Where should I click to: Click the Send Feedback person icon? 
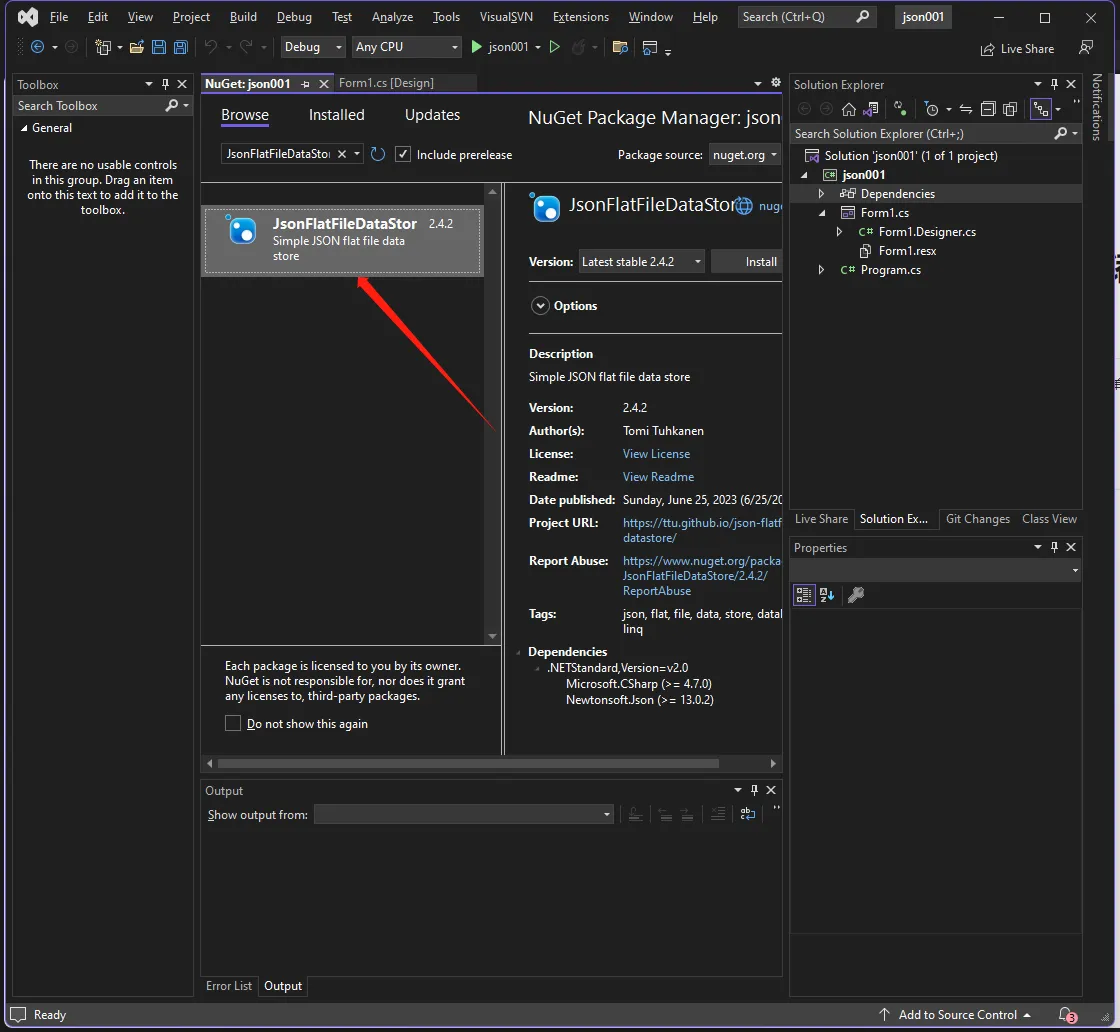(1086, 48)
